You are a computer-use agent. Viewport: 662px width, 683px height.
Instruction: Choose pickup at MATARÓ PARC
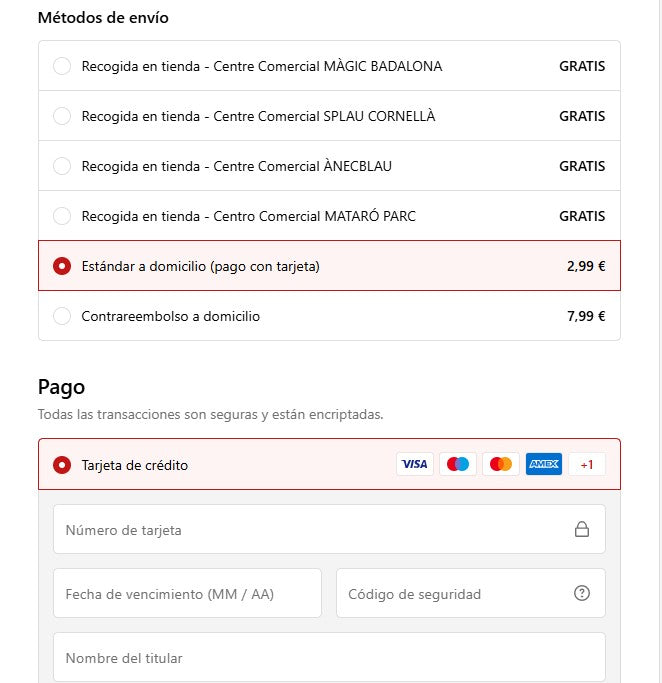pos(62,216)
